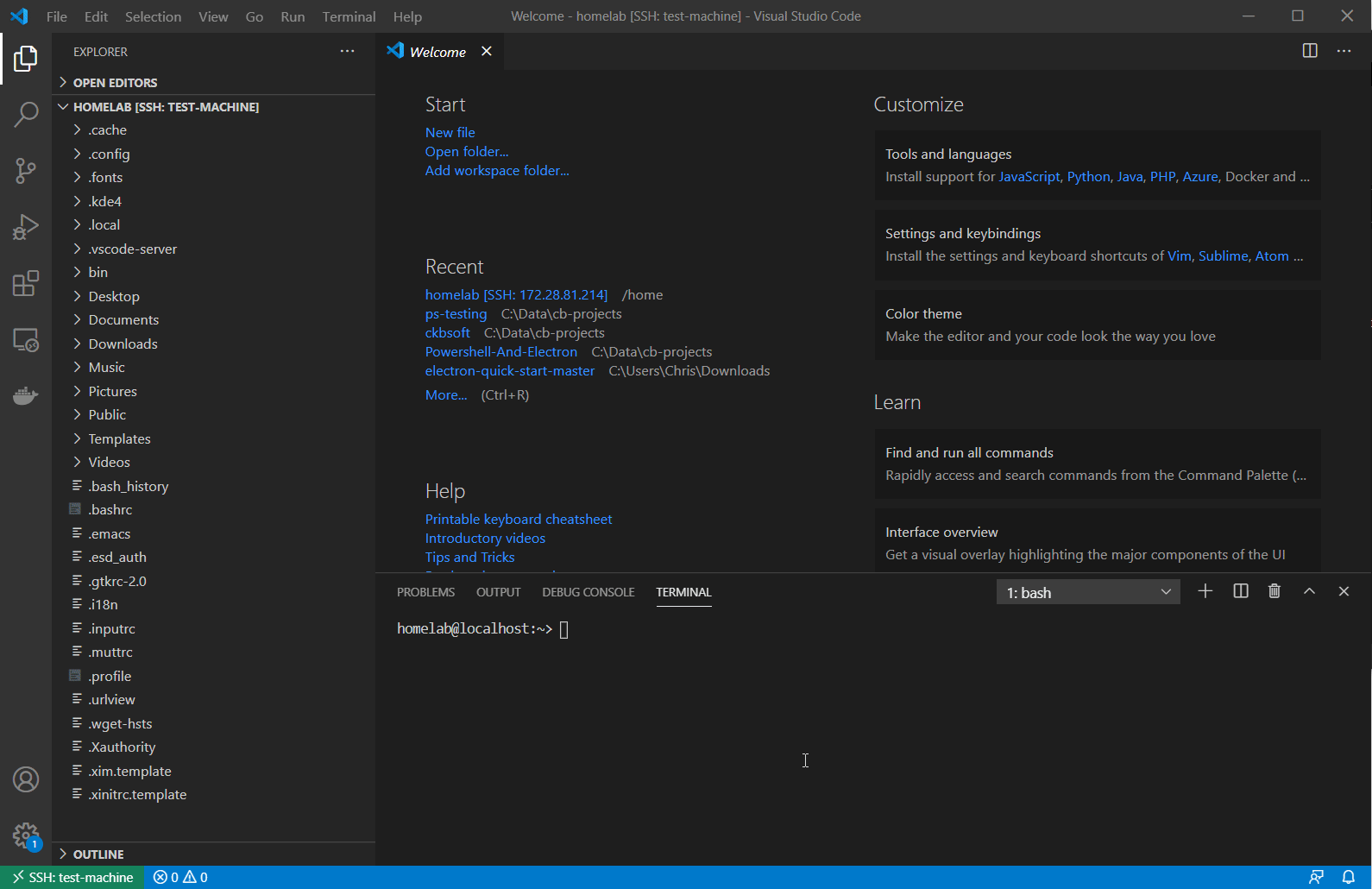
Task: Open the Search view icon
Action: (26, 114)
